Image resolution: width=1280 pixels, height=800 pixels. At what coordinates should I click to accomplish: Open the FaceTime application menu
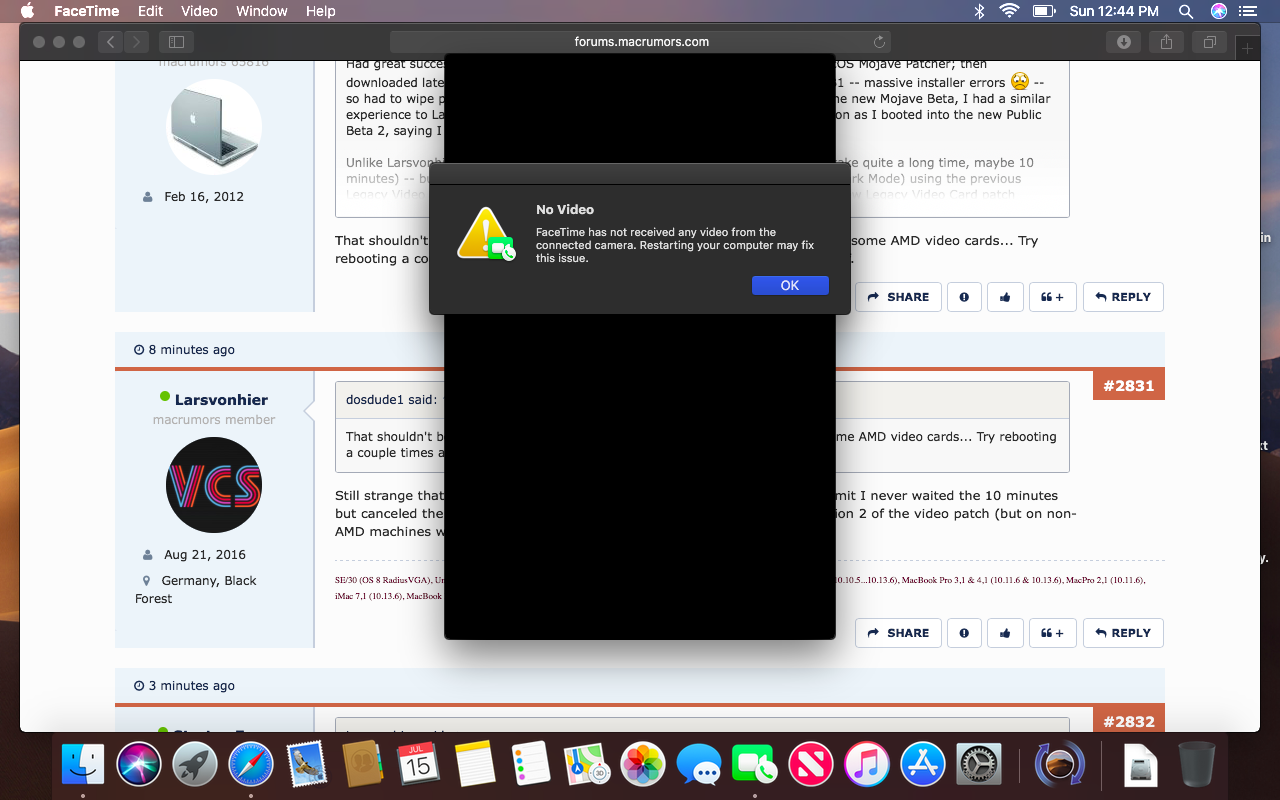coord(86,11)
